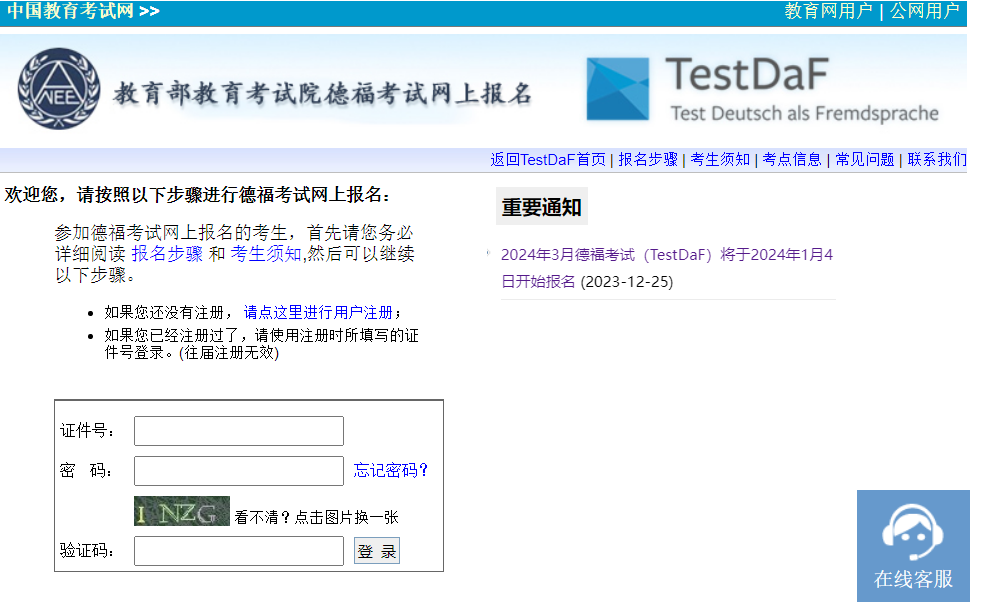Viewport: 1003px width, 607px height.
Task: Open the 常见问题 navigation item
Action: (865, 159)
